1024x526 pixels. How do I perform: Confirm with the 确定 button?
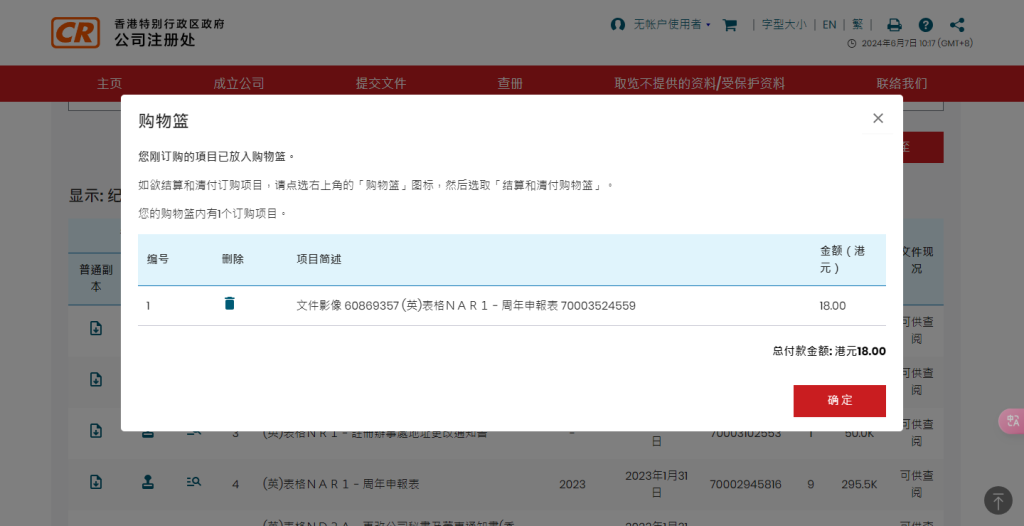839,401
